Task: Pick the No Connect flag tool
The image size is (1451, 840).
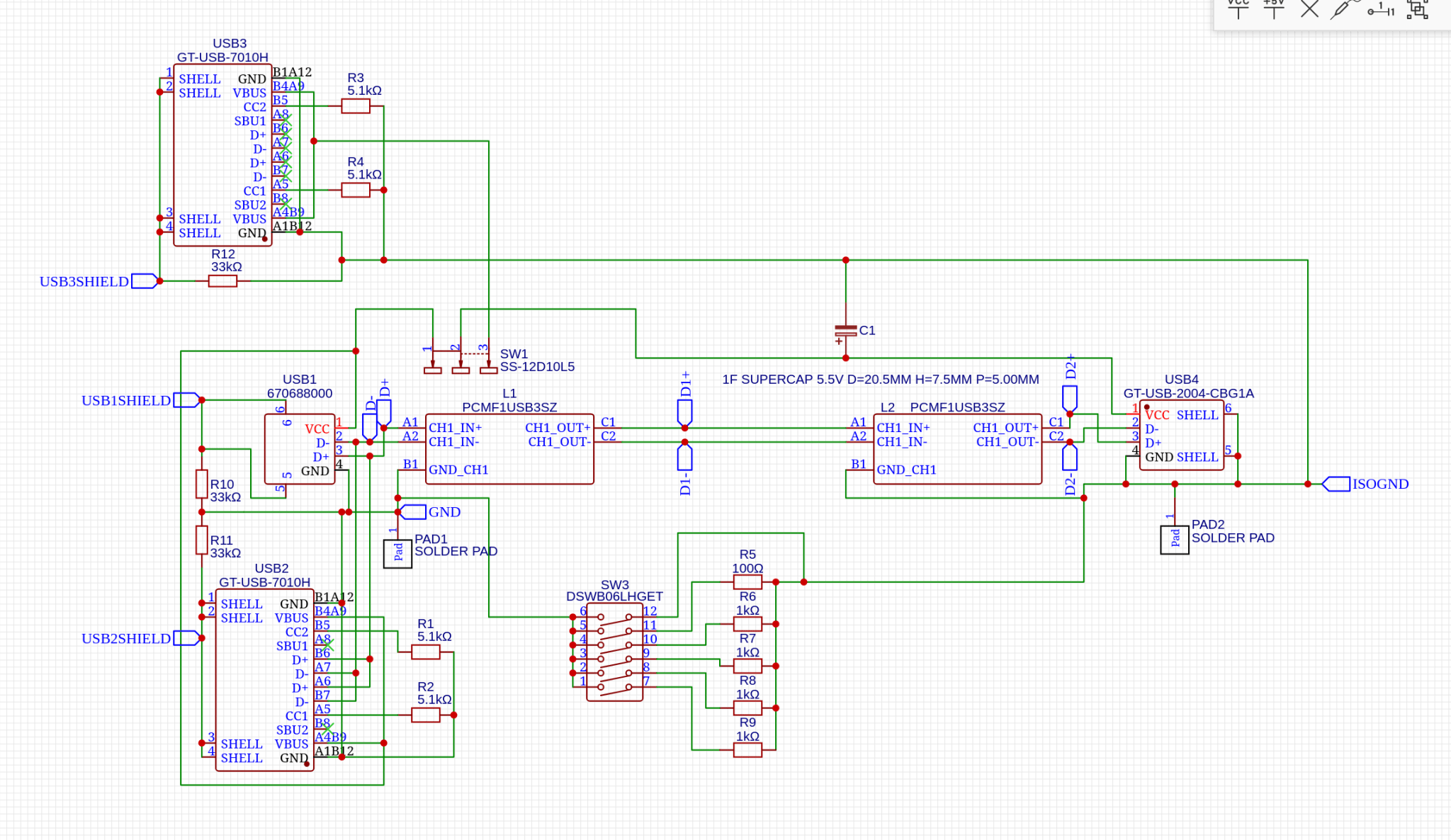Action: click(x=1309, y=9)
